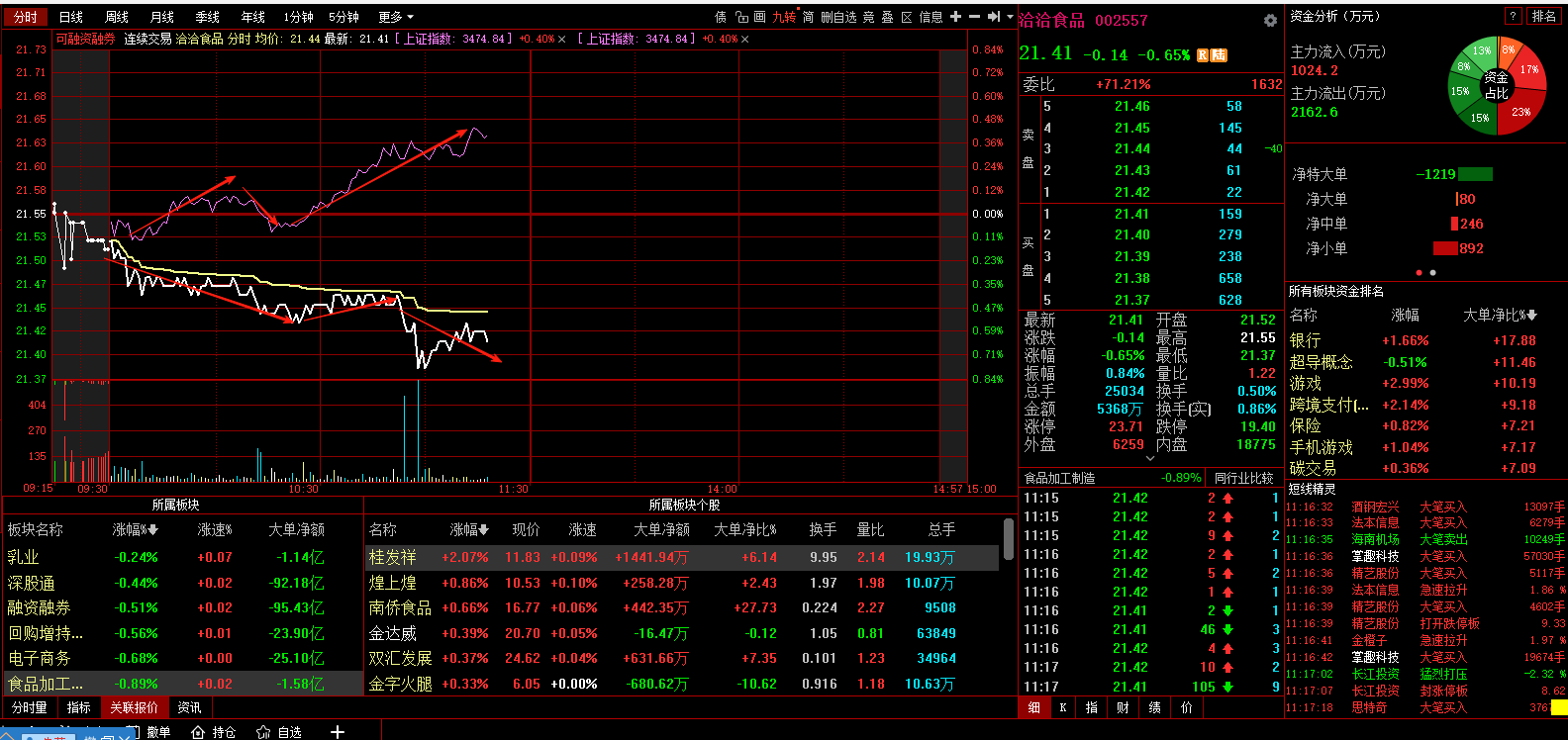Open the settings gear beside 洽洽食品 002557
This screenshot has width=1568, height=740.
1270,21
